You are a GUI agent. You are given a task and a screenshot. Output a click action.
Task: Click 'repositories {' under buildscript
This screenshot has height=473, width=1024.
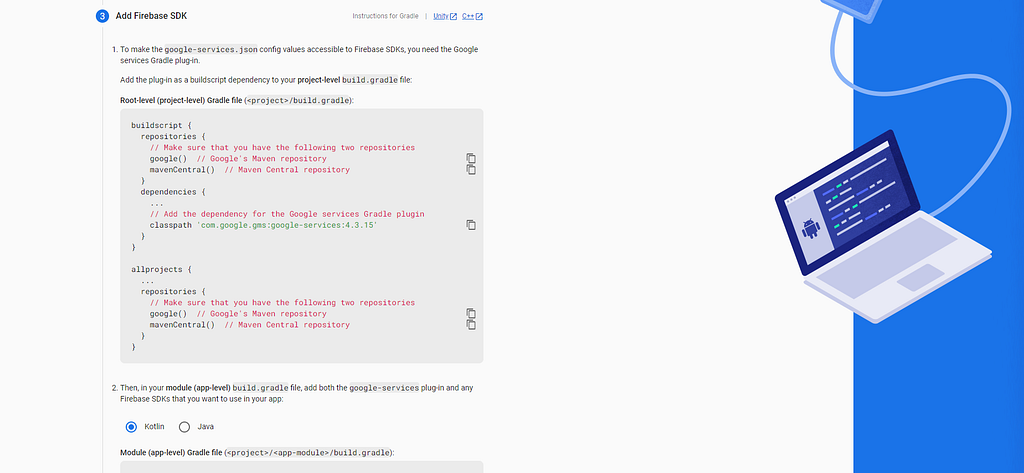pyautogui.click(x=173, y=137)
